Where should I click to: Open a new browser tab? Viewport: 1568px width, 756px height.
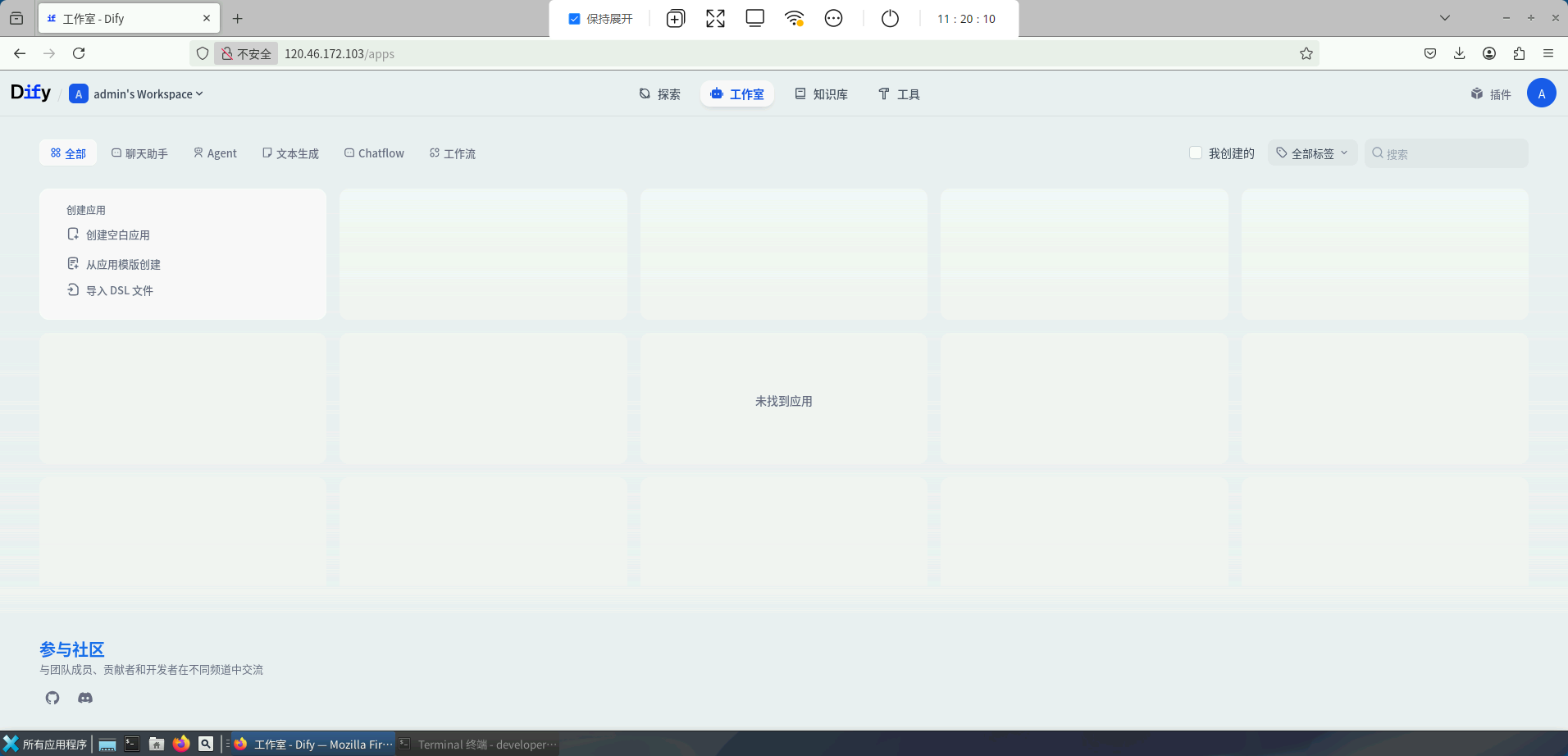(238, 18)
